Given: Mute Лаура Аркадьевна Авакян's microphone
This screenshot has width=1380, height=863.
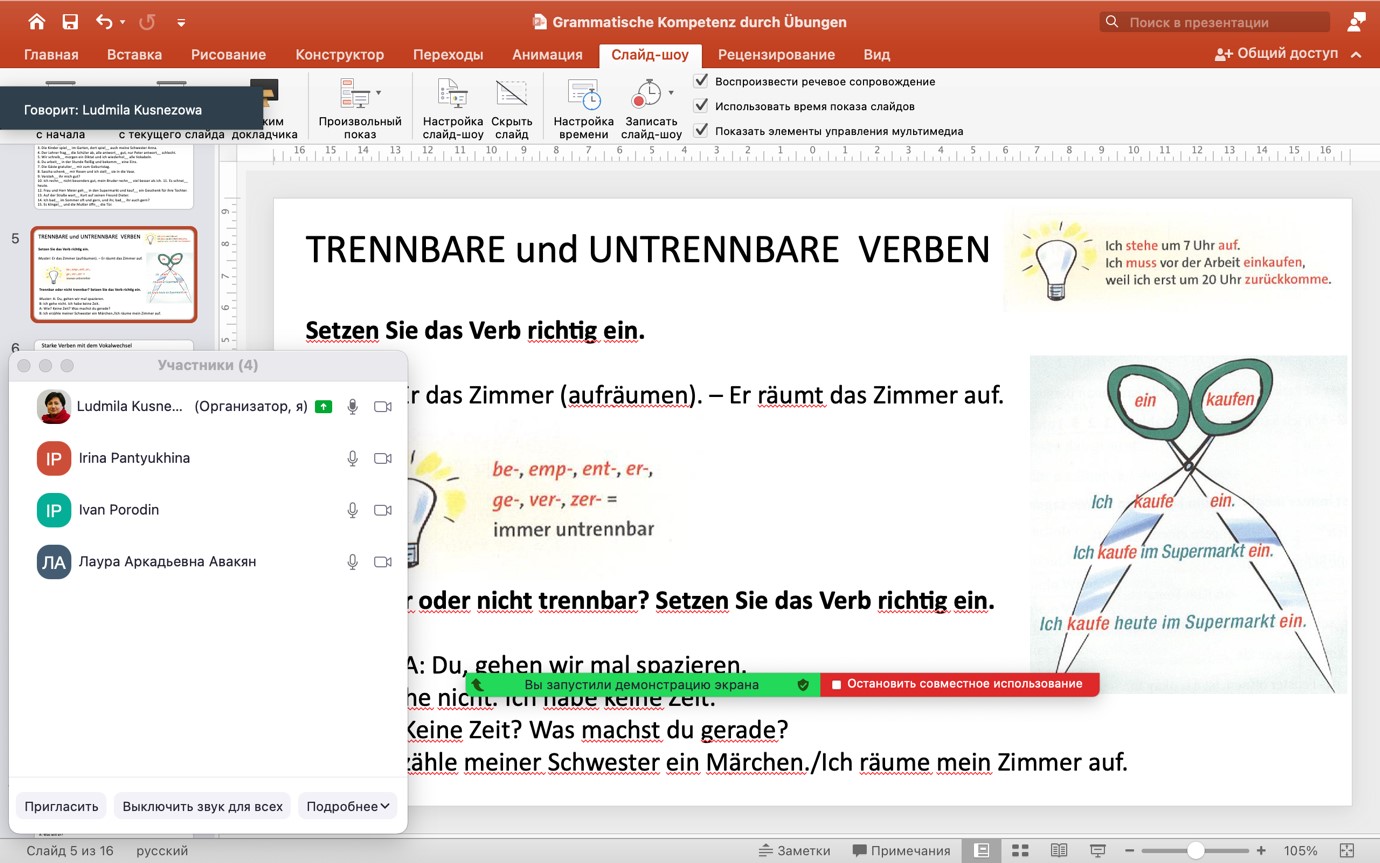Looking at the screenshot, I should click(352, 562).
